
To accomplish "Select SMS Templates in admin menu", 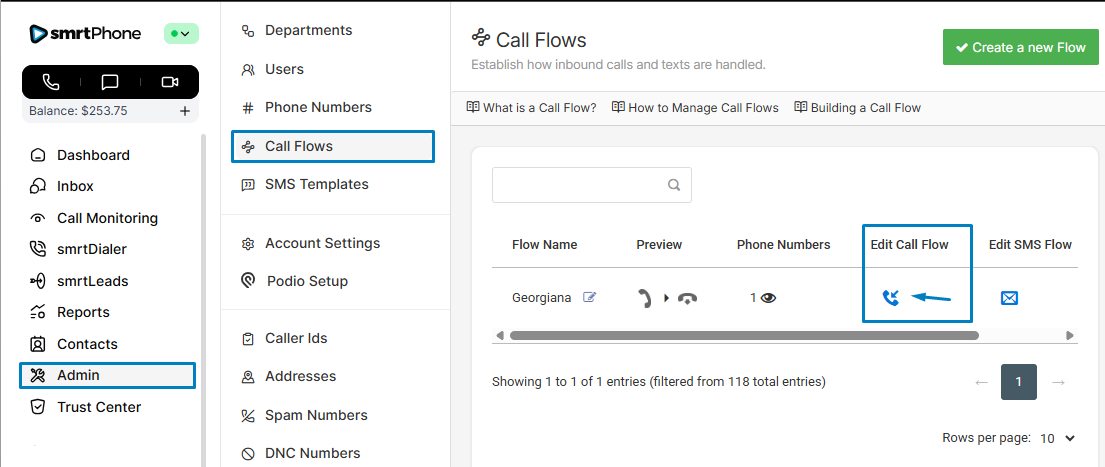I will pyautogui.click(x=316, y=184).
